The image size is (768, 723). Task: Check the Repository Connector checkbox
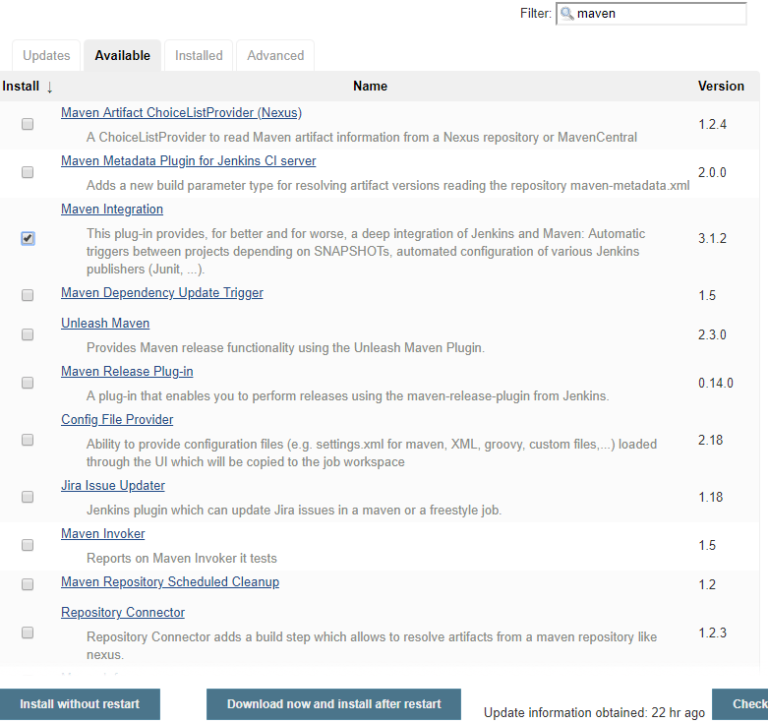tap(27, 632)
